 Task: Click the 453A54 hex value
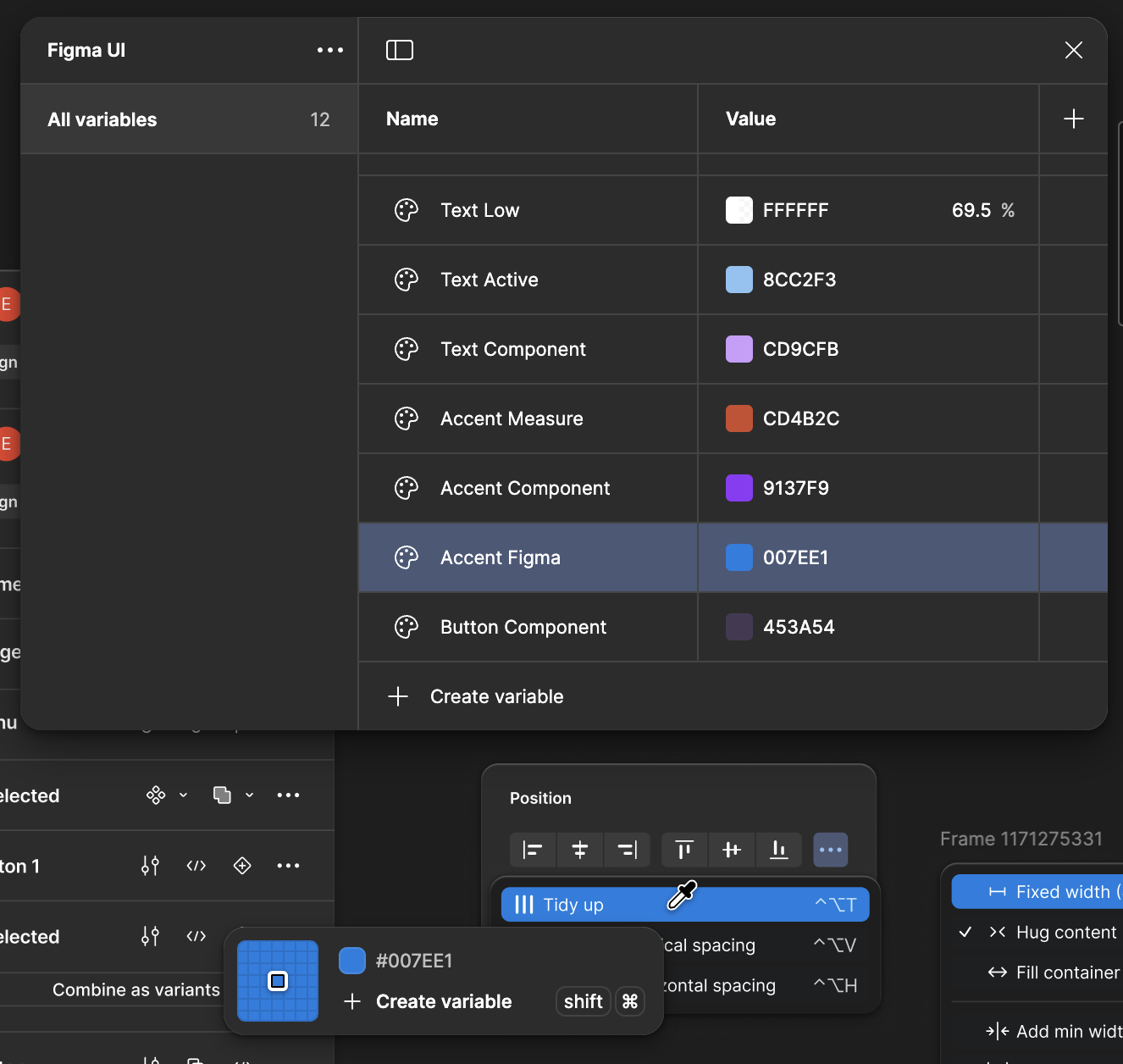click(x=799, y=627)
